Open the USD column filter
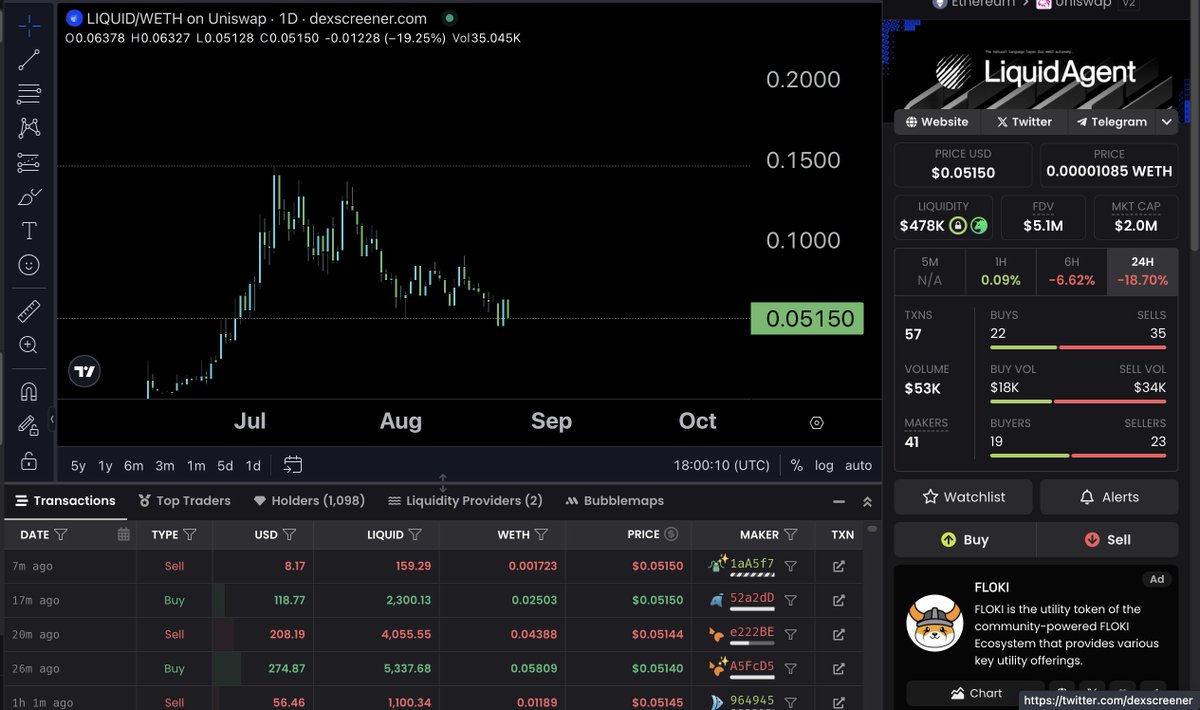This screenshot has width=1200, height=710. coord(291,534)
